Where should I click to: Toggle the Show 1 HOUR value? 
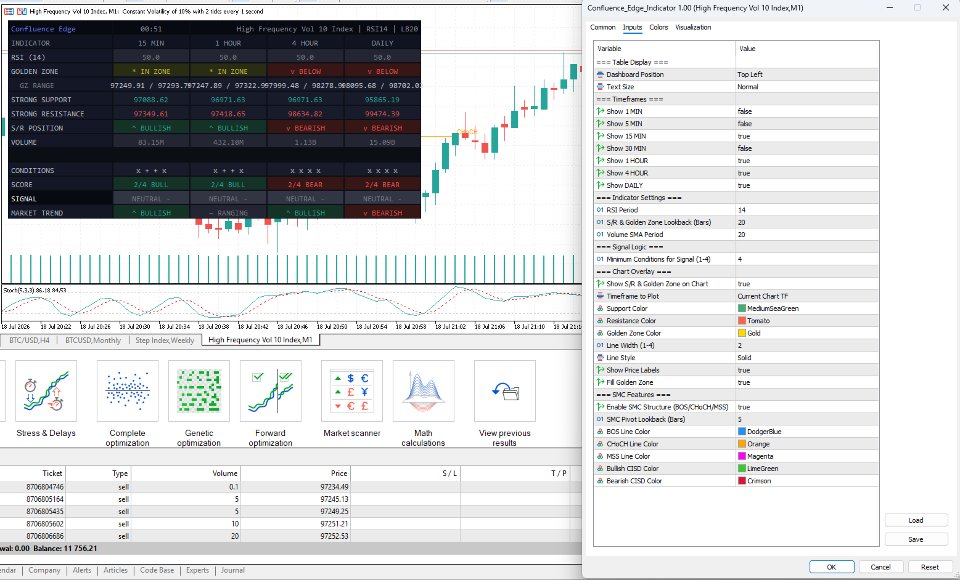point(807,160)
